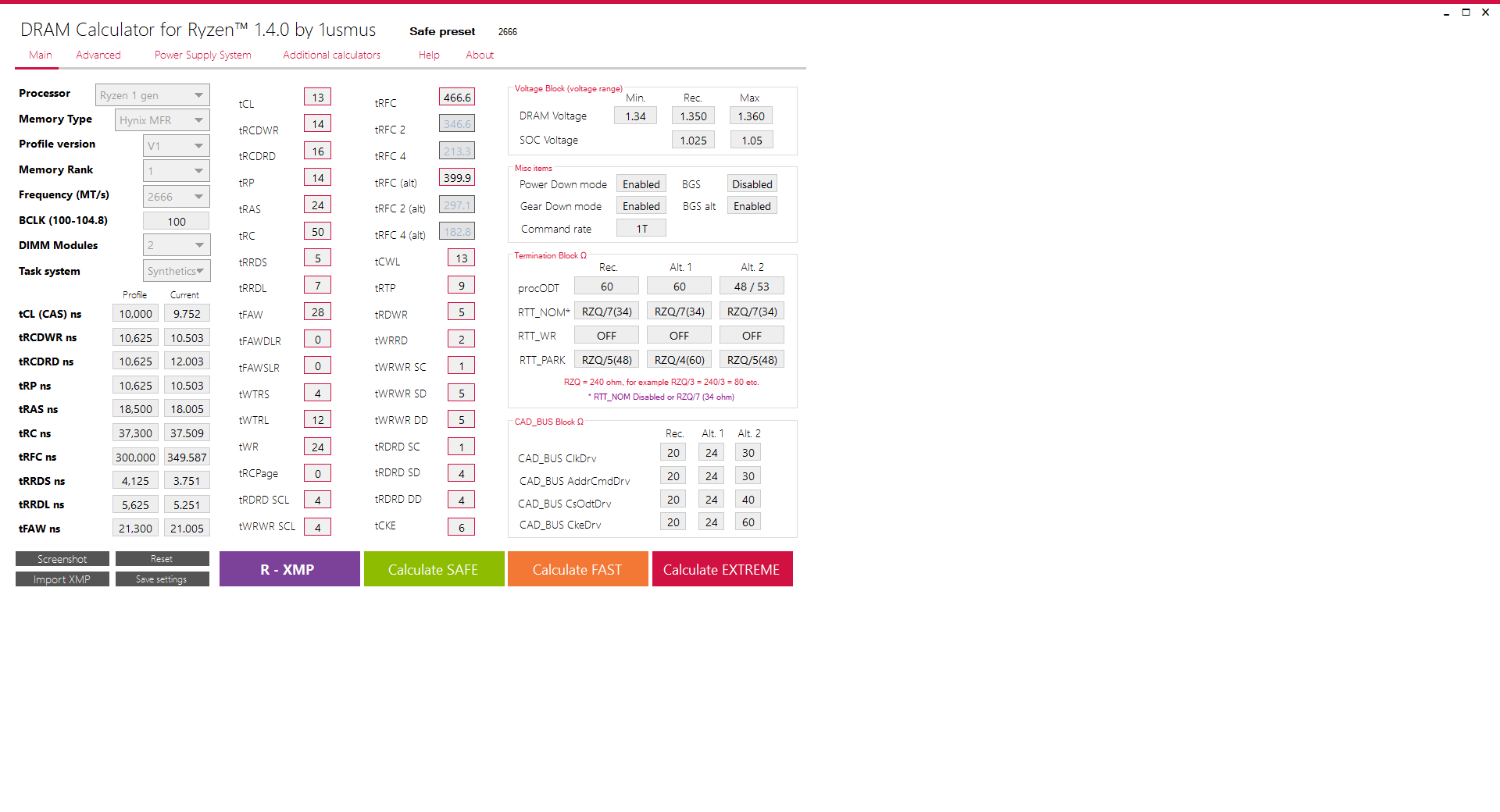This screenshot has width=1500, height=812.
Task: Open the About tab
Action: 480,55
